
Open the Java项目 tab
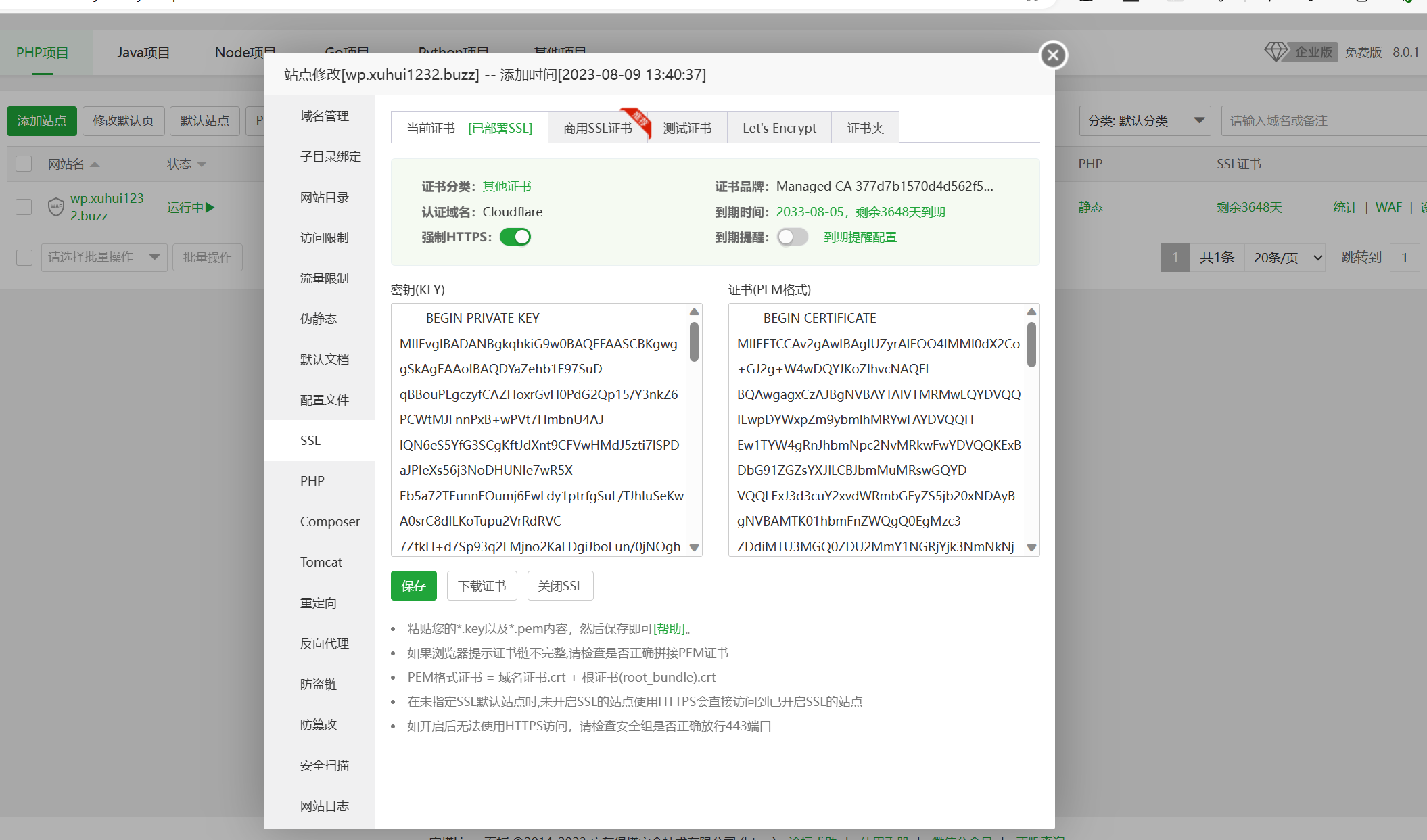coord(143,52)
